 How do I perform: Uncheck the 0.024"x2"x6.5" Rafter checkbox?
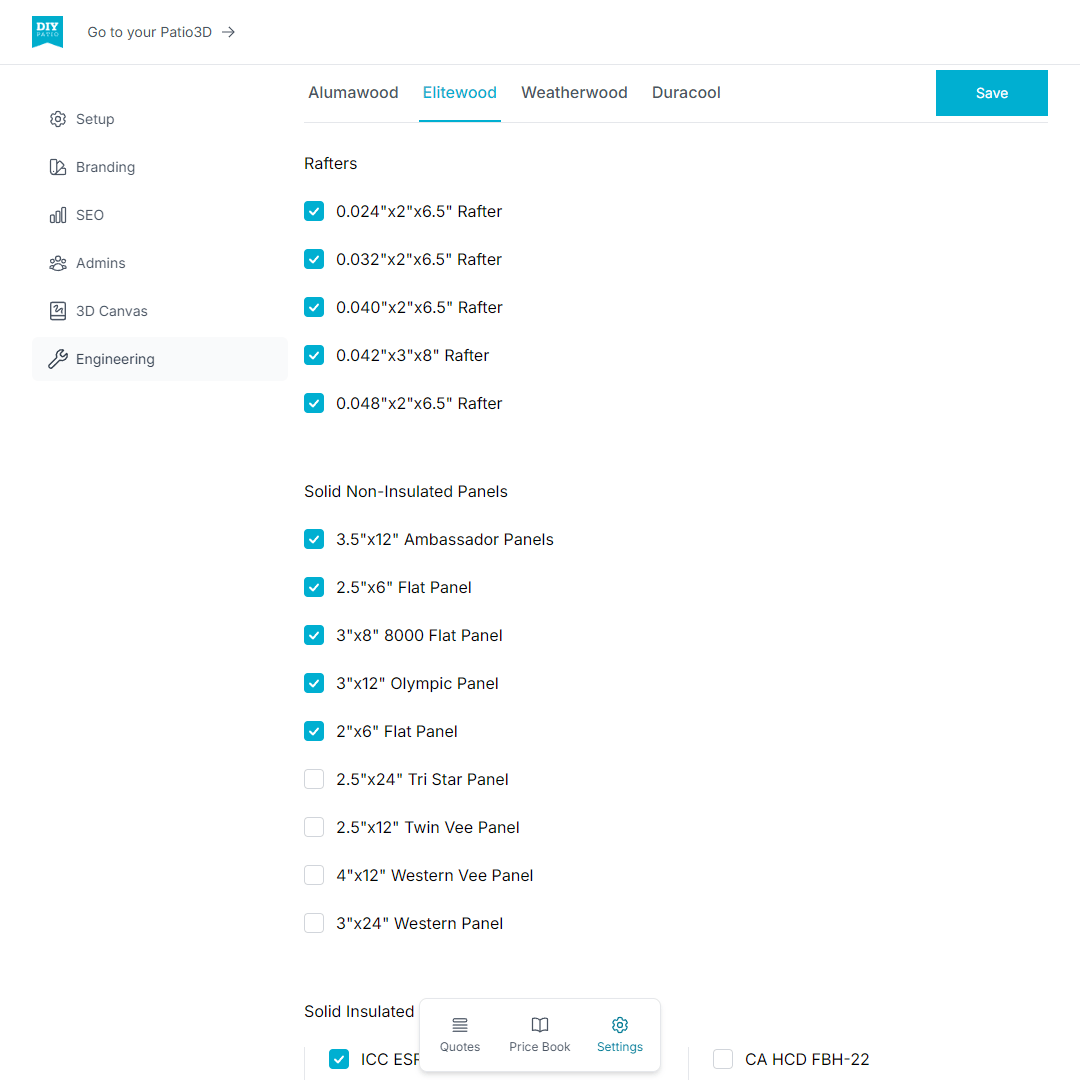[x=314, y=211]
